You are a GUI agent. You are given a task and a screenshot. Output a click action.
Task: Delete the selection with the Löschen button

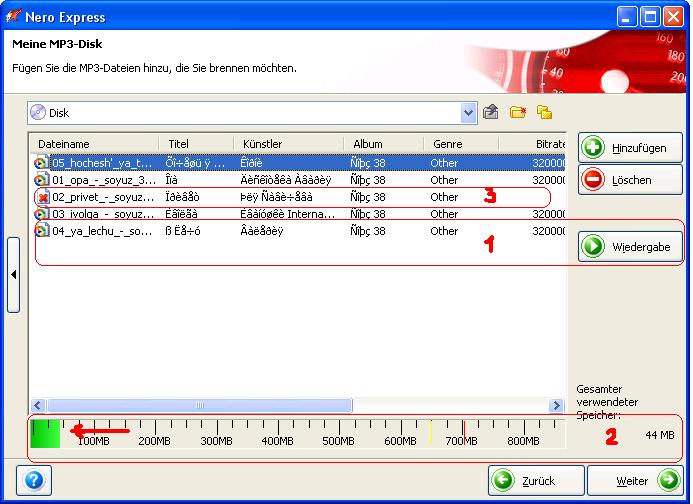(x=630, y=180)
